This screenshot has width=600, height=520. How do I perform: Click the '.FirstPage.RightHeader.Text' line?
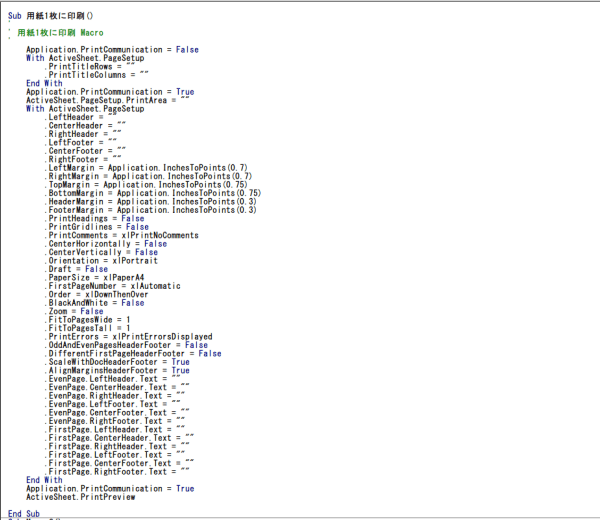[117, 446]
